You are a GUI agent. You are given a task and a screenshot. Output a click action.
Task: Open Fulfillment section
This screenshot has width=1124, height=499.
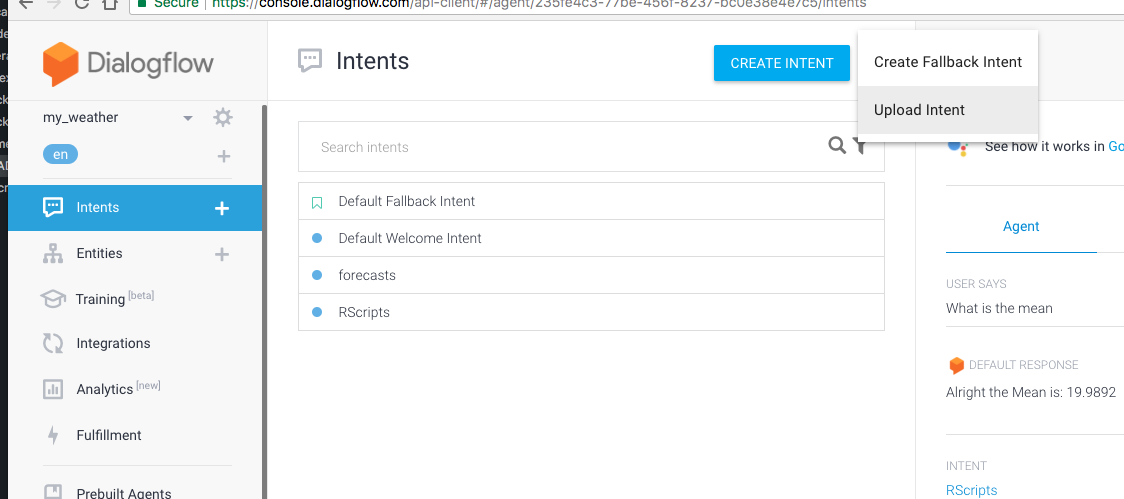pyautogui.click(x=109, y=435)
